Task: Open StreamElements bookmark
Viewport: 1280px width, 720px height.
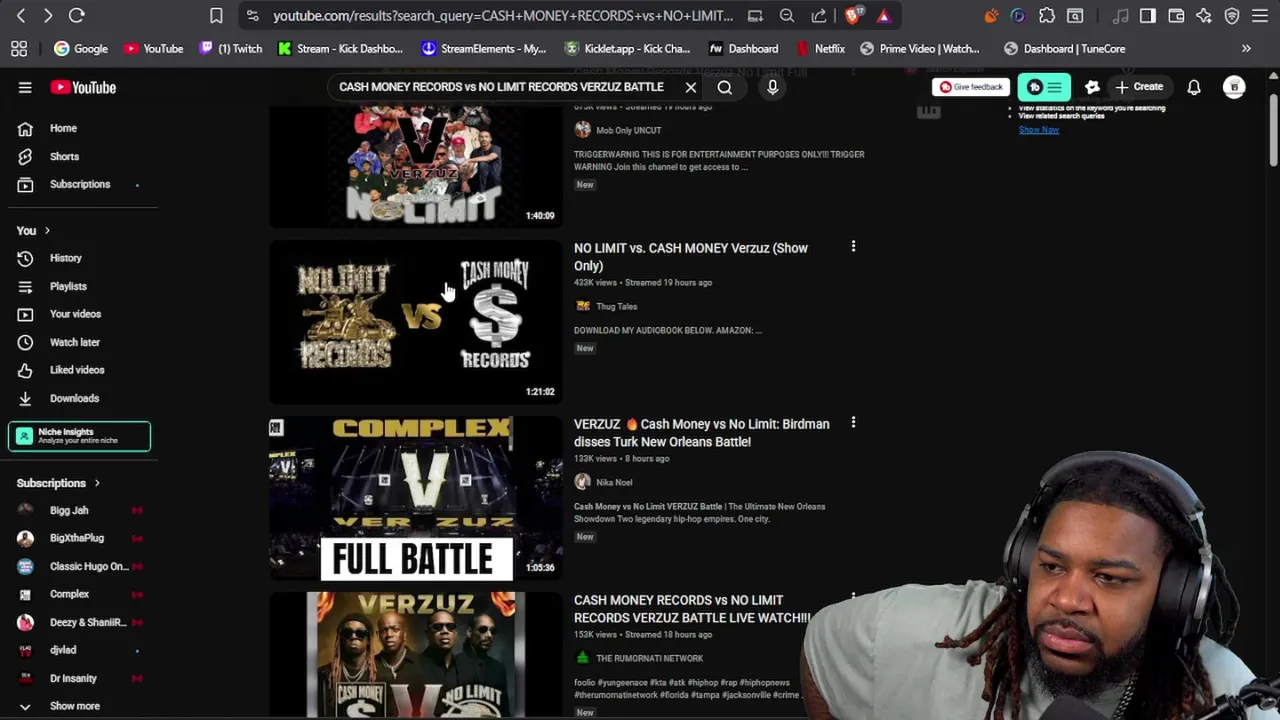Action: coord(484,48)
